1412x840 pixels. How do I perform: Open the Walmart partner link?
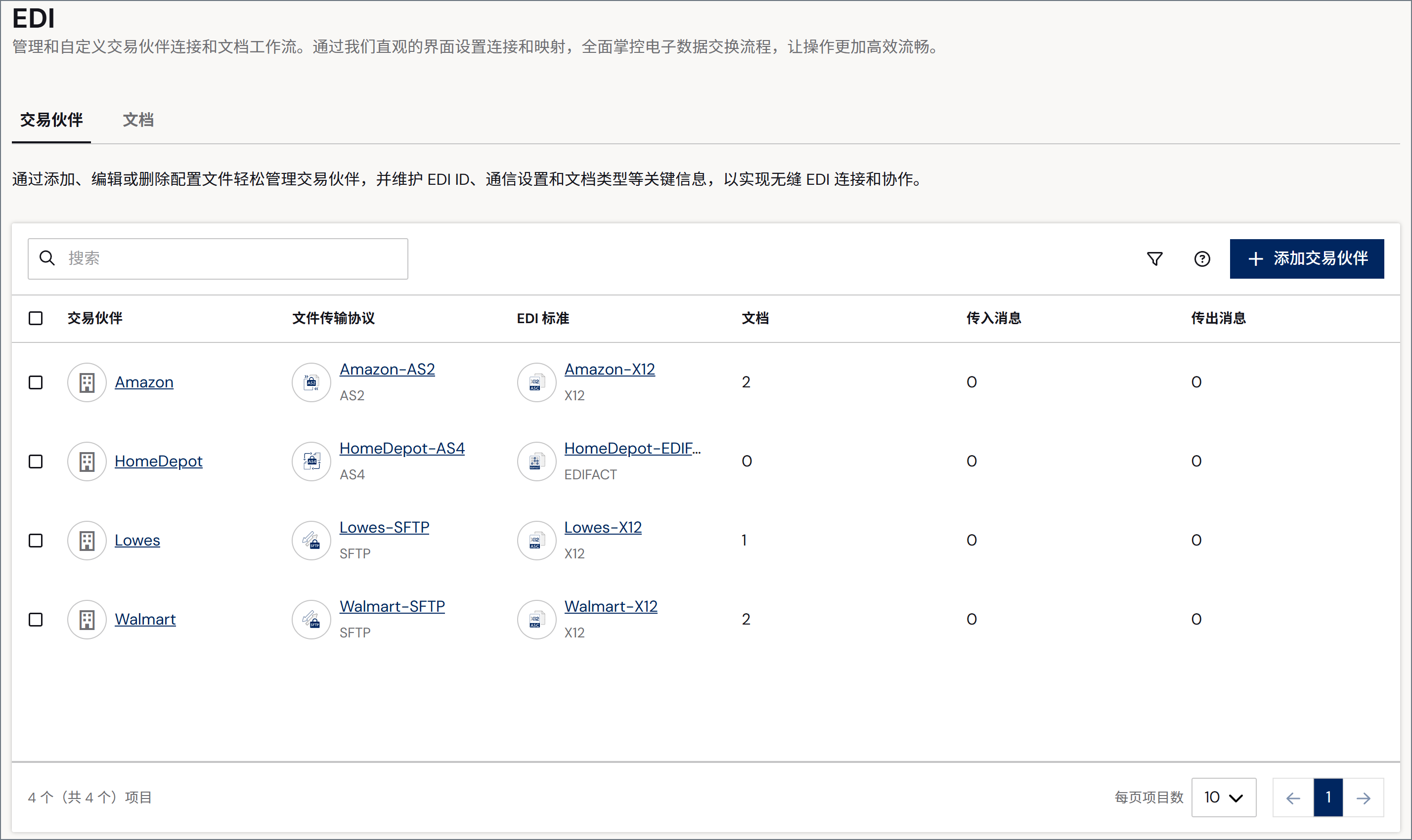pyautogui.click(x=145, y=619)
